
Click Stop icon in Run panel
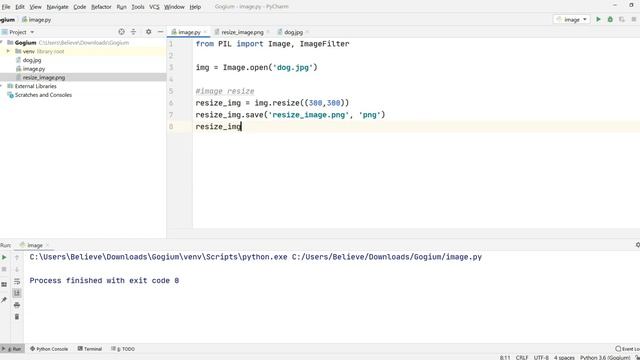[x=4, y=269]
